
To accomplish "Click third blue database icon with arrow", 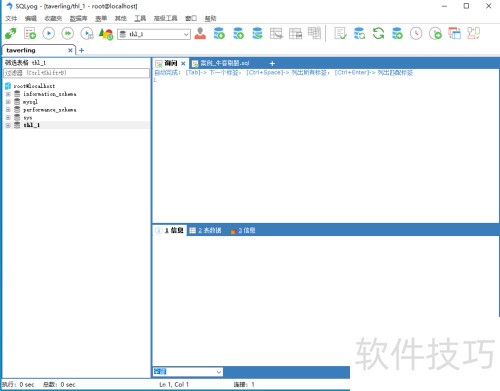I will point(257,33).
